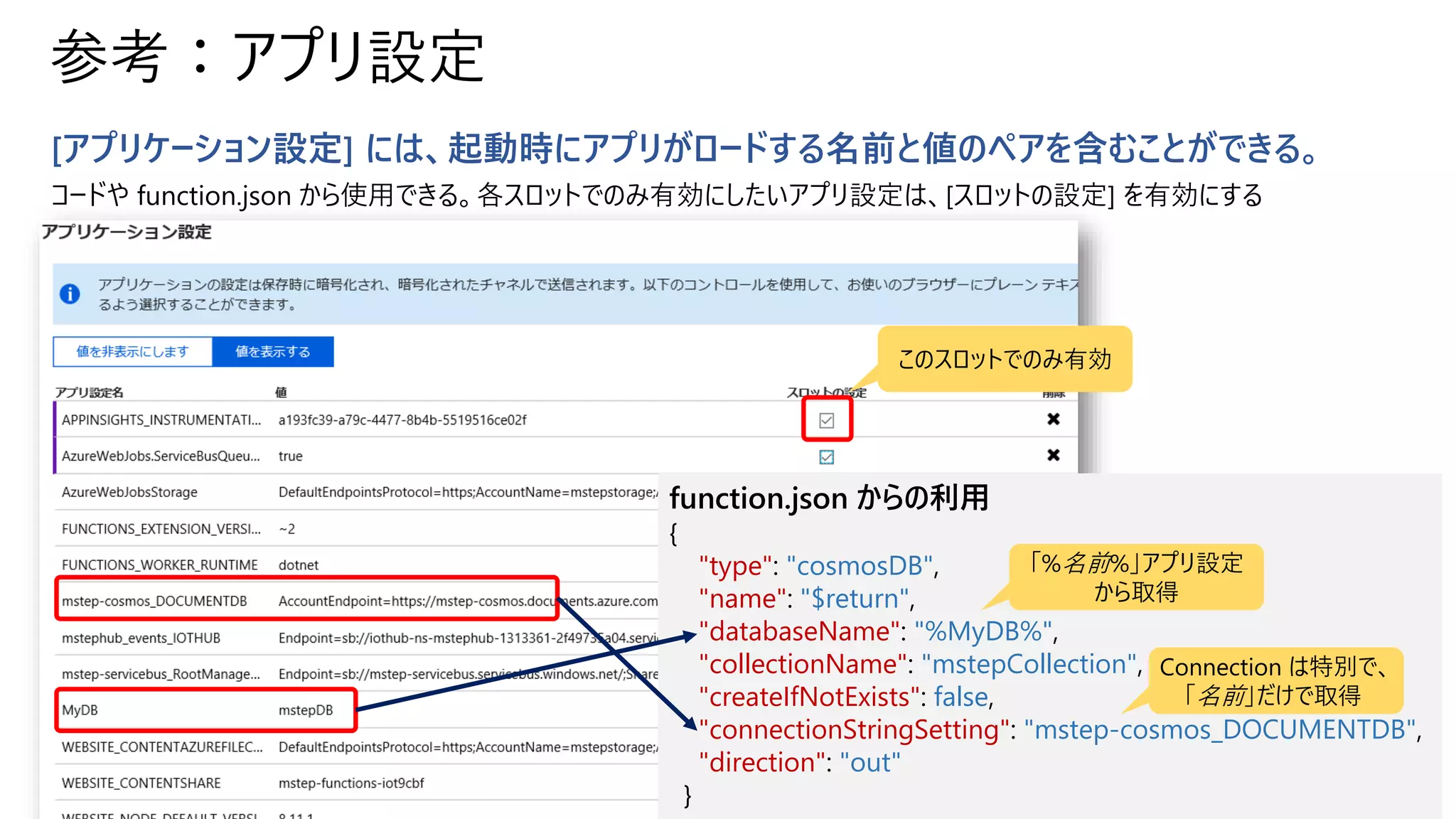1456x819 pixels.
Task: Click the 'dotnet' value field
Action: point(298,564)
